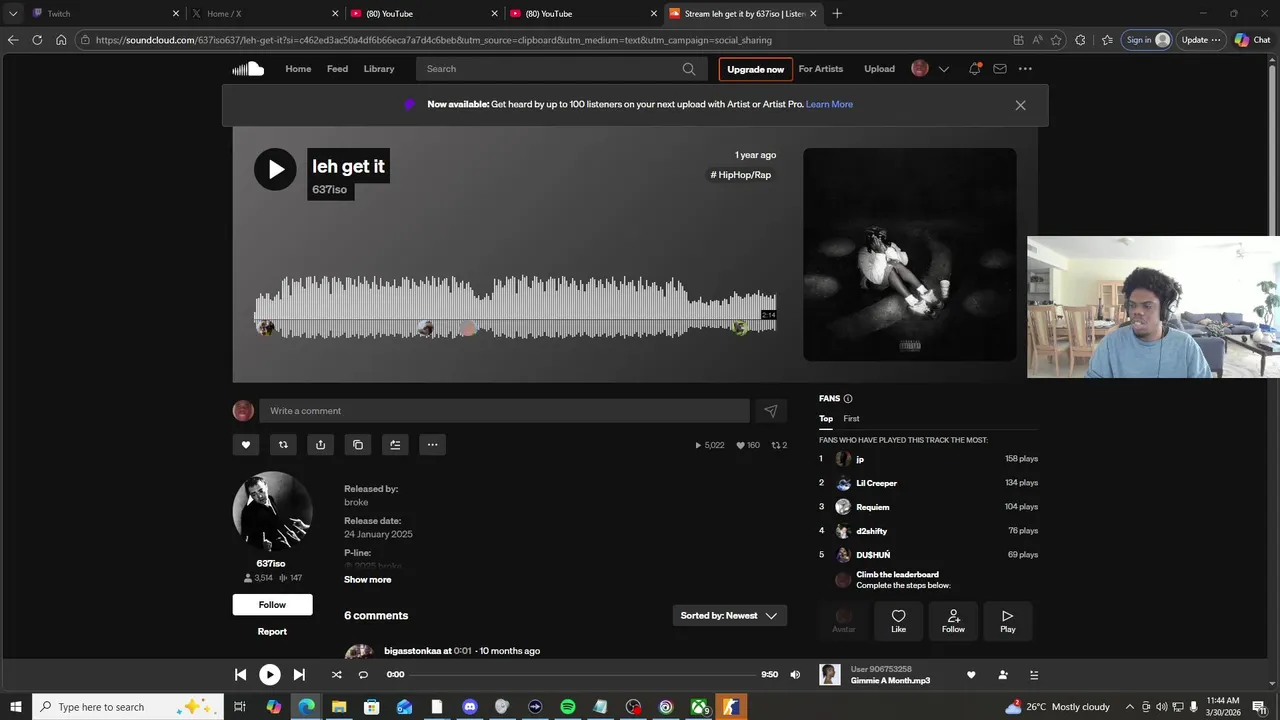Click in the Write a comment field
This screenshot has height=720, width=1280.
[x=504, y=411]
